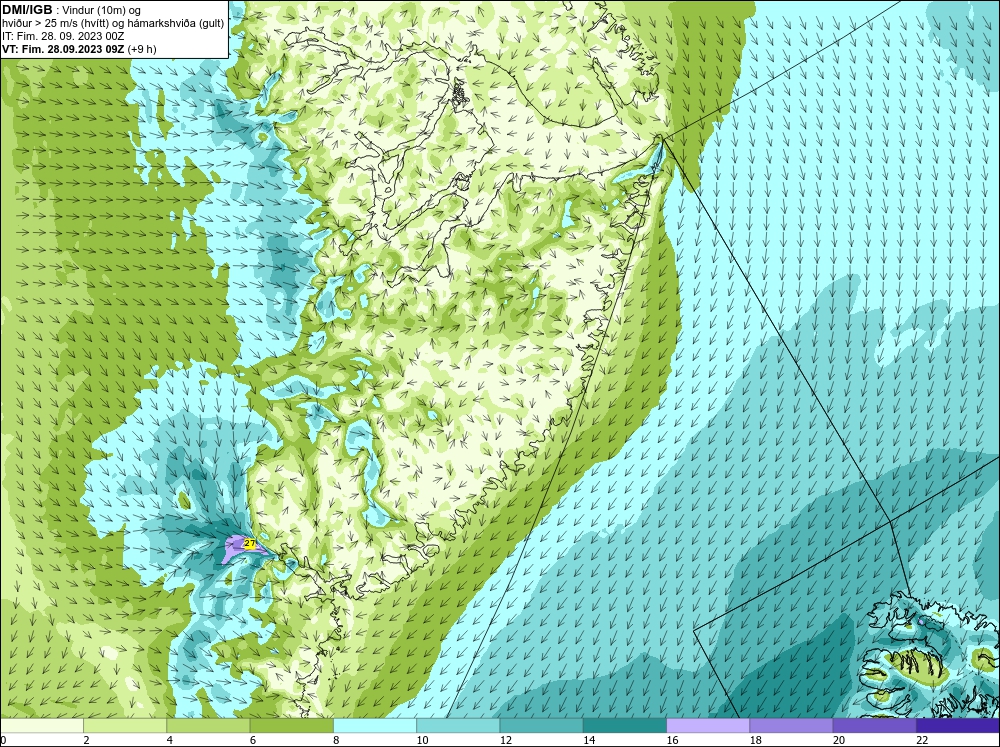Screen dimensions: 1000x747
Task: Click the legend scale value 6
Action: tap(253, 740)
